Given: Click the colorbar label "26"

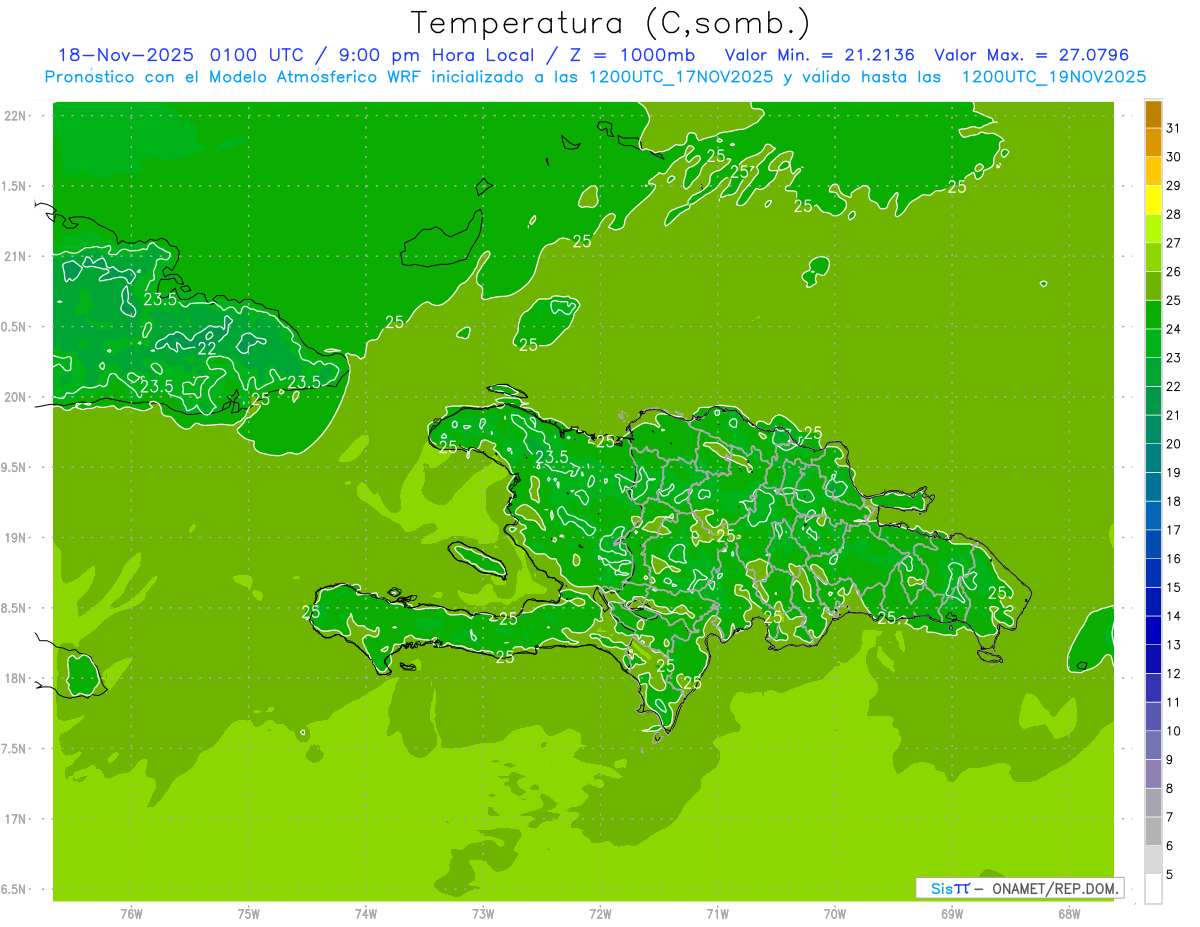Looking at the screenshot, I should pos(1173,272).
